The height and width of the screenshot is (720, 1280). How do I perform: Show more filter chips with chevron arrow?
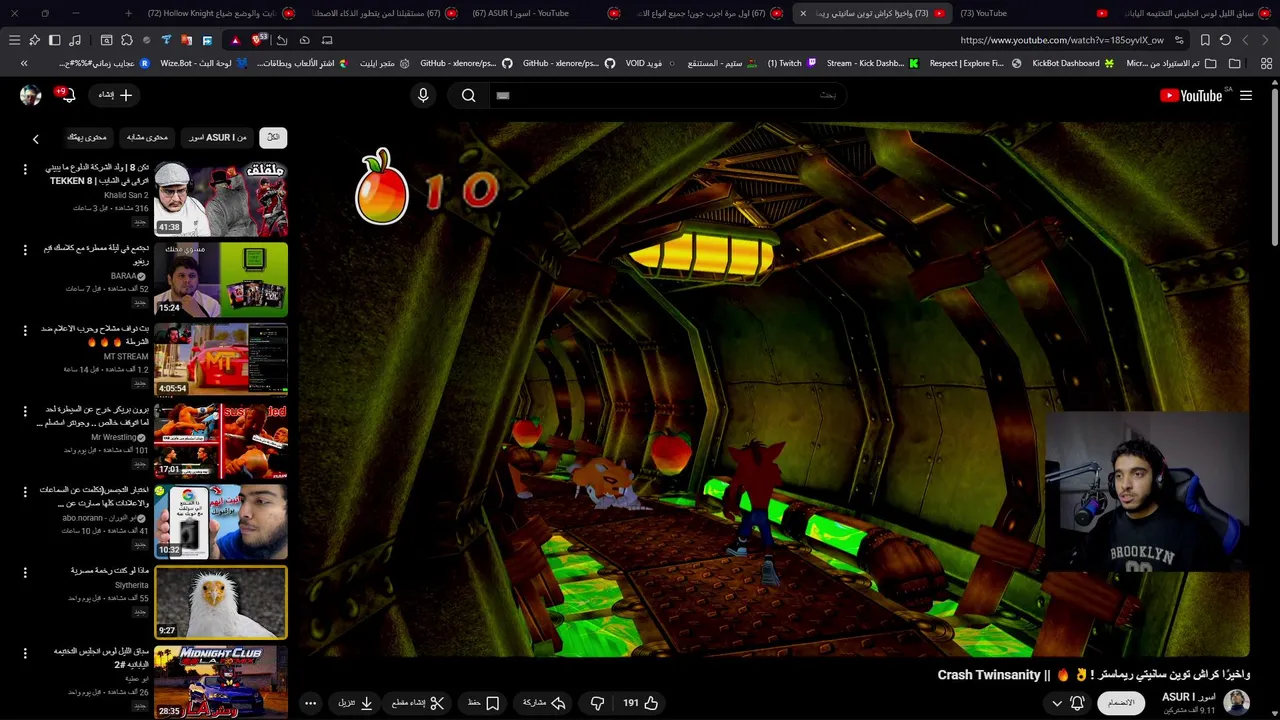36,139
